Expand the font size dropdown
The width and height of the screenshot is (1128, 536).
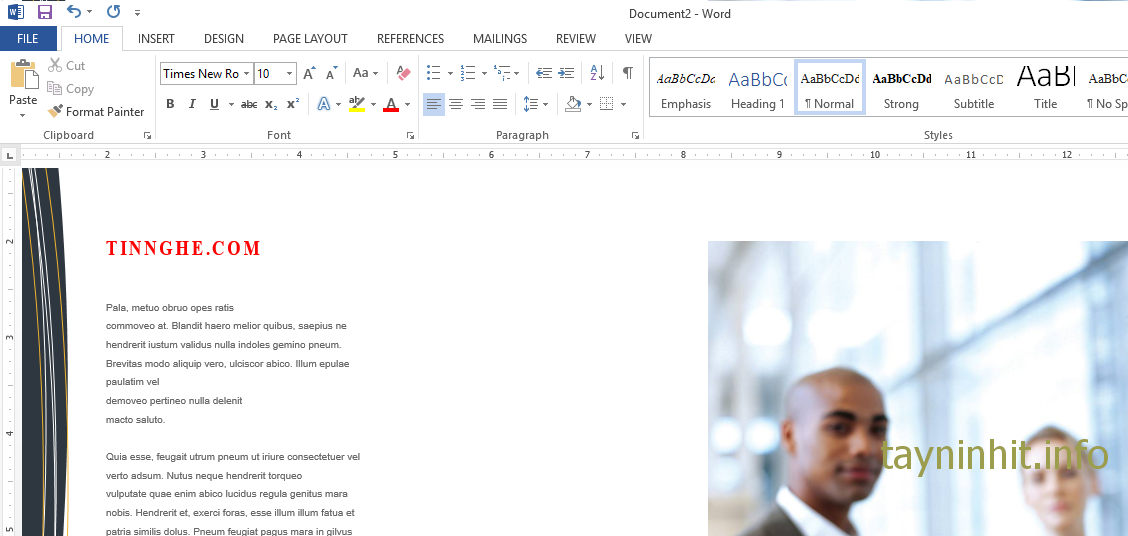290,73
